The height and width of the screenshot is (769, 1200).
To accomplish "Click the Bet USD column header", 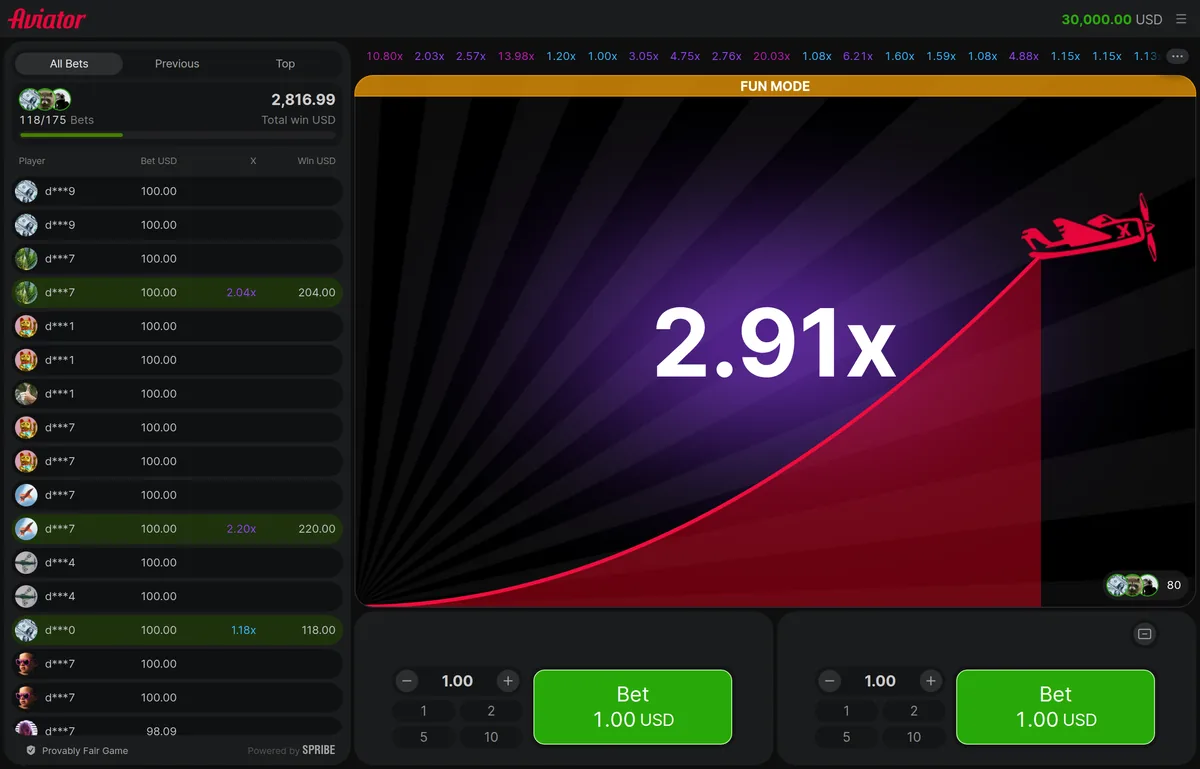I will pyautogui.click(x=158, y=160).
